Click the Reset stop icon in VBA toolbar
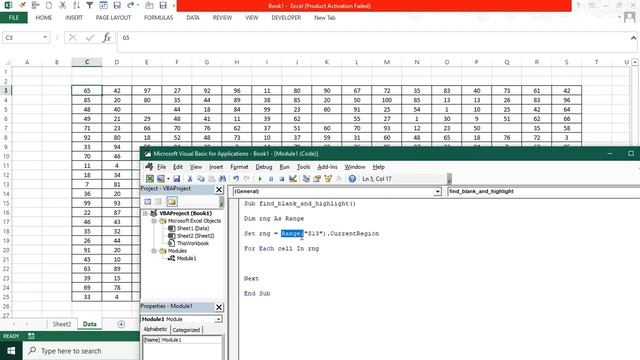 tap(282, 179)
